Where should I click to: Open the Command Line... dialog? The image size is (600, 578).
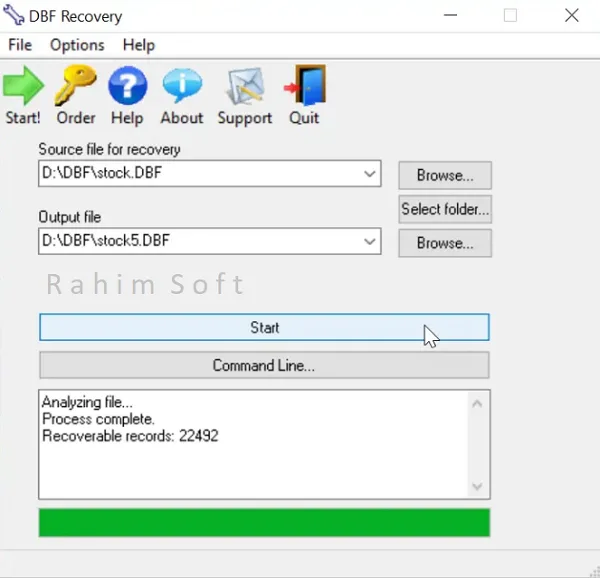(264, 365)
